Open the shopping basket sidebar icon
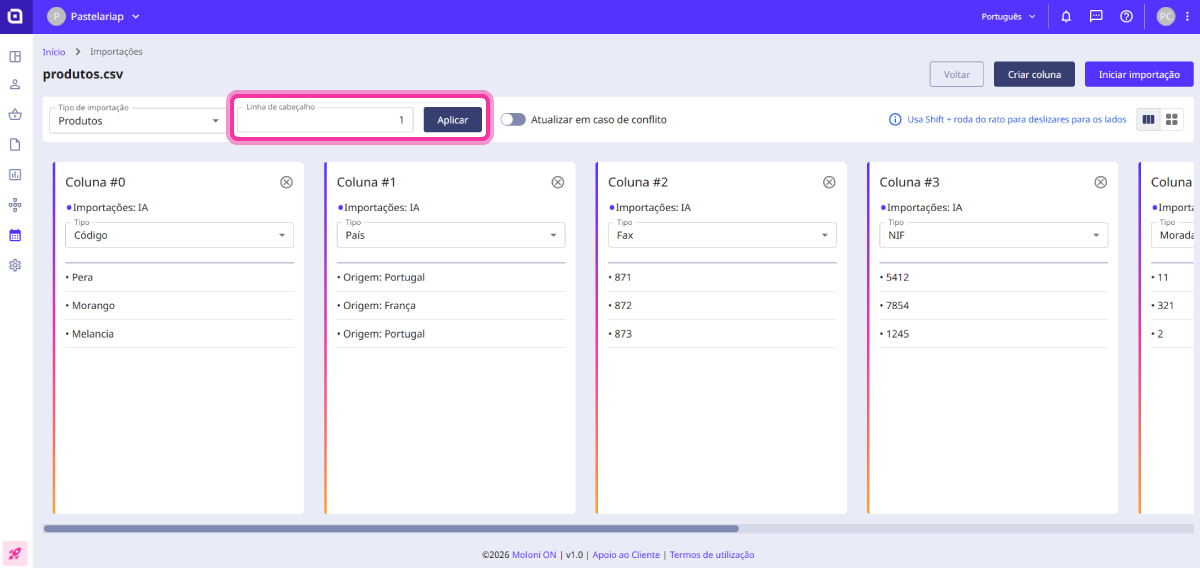This screenshot has height=568, width=1200. click(15, 114)
